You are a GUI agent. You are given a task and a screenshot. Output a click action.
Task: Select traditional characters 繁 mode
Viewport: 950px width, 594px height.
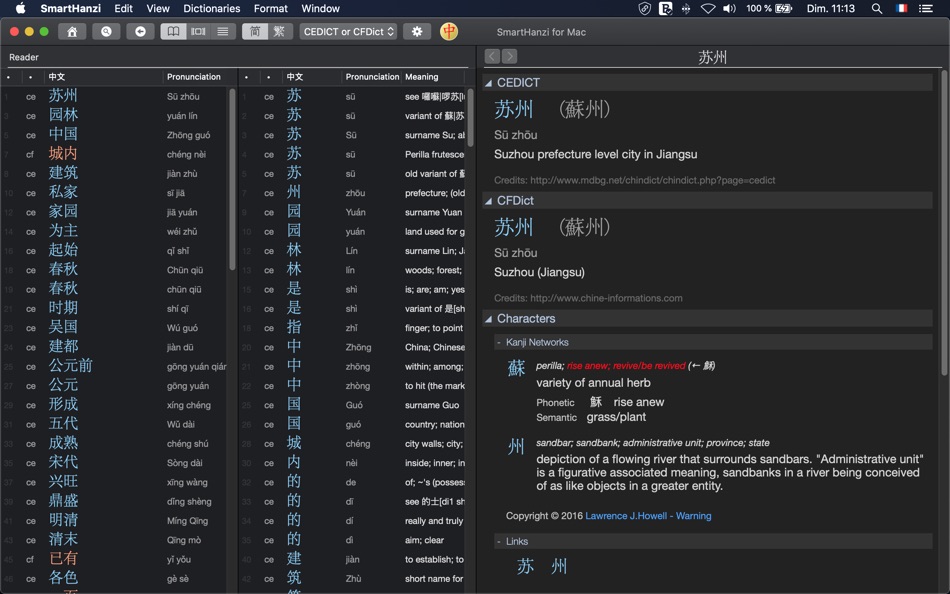click(279, 32)
